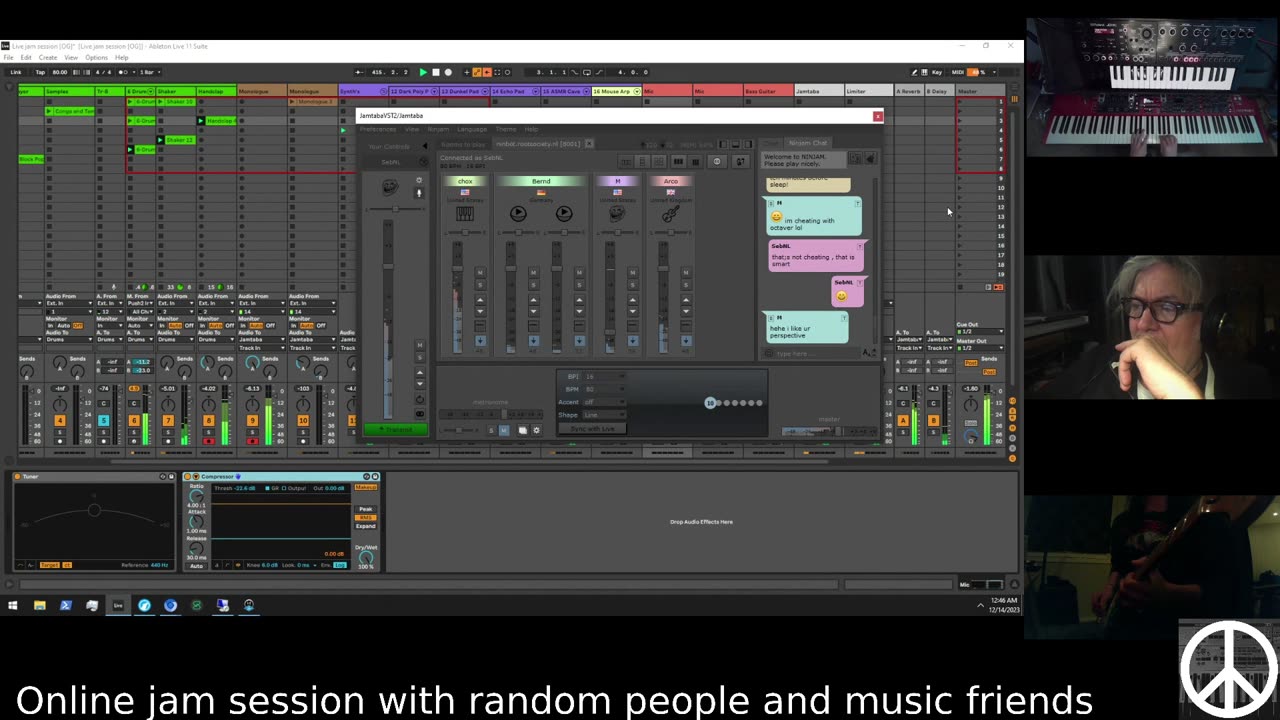Open the Windows Start menu
Viewport: 1280px width, 720px height.
[x=13, y=605]
